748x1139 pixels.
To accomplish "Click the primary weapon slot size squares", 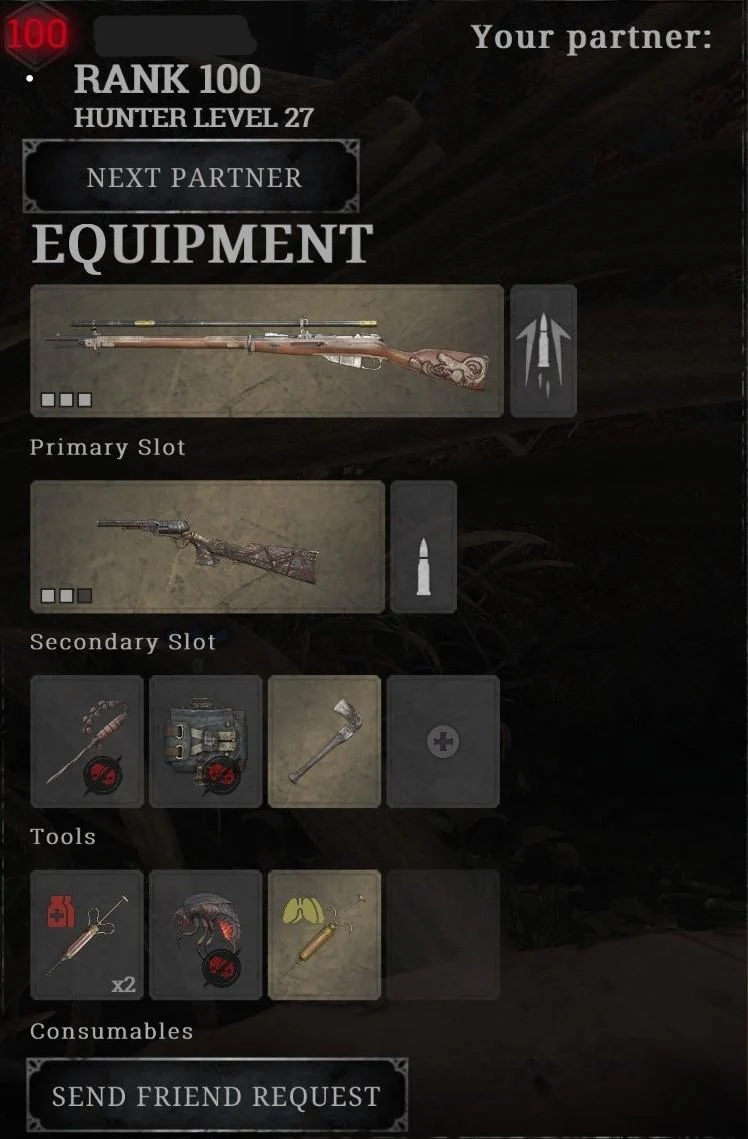I will pyautogui.click(x=66, y=400).
